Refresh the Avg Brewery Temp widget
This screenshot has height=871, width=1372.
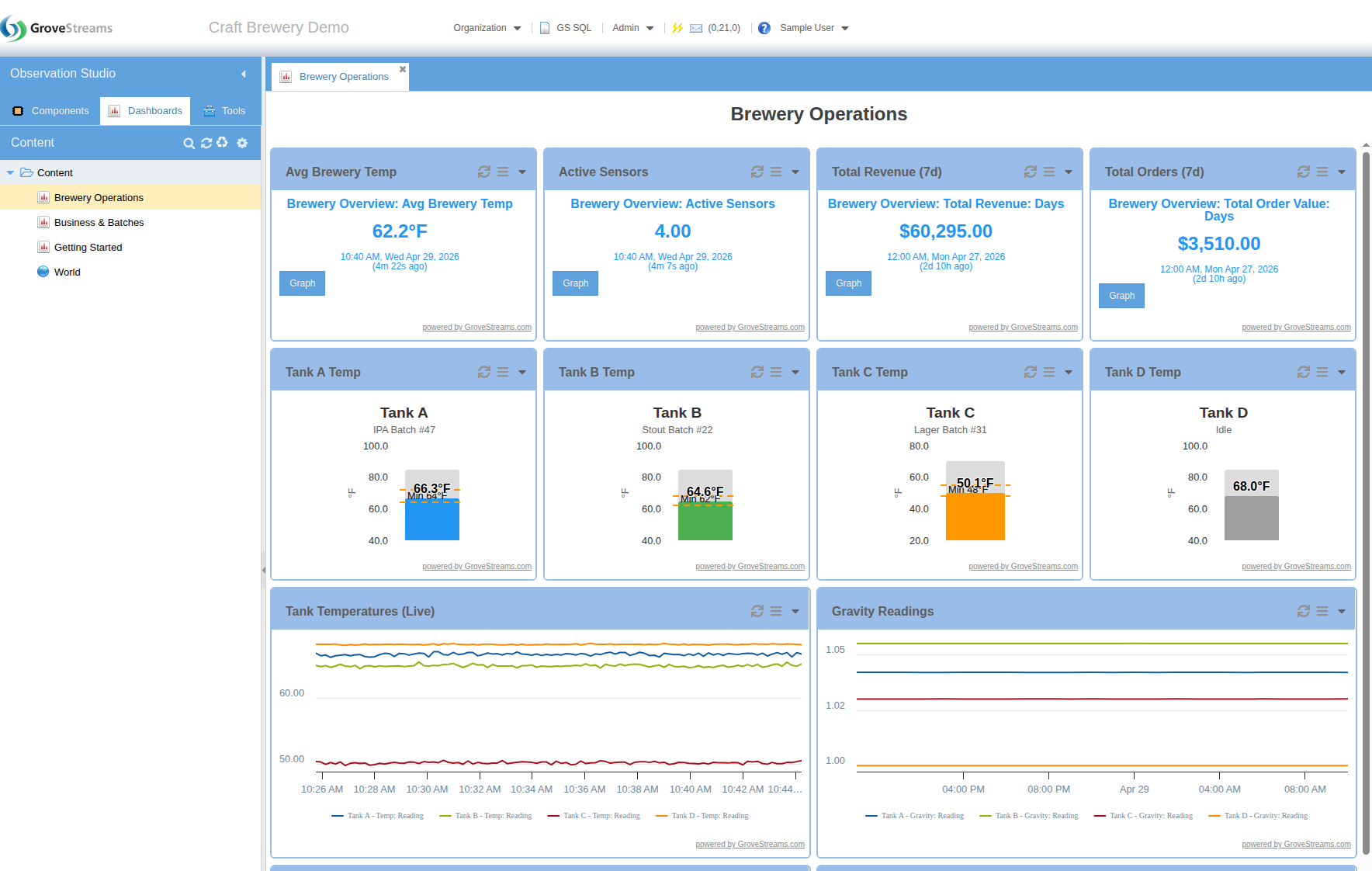click(484, 172)
